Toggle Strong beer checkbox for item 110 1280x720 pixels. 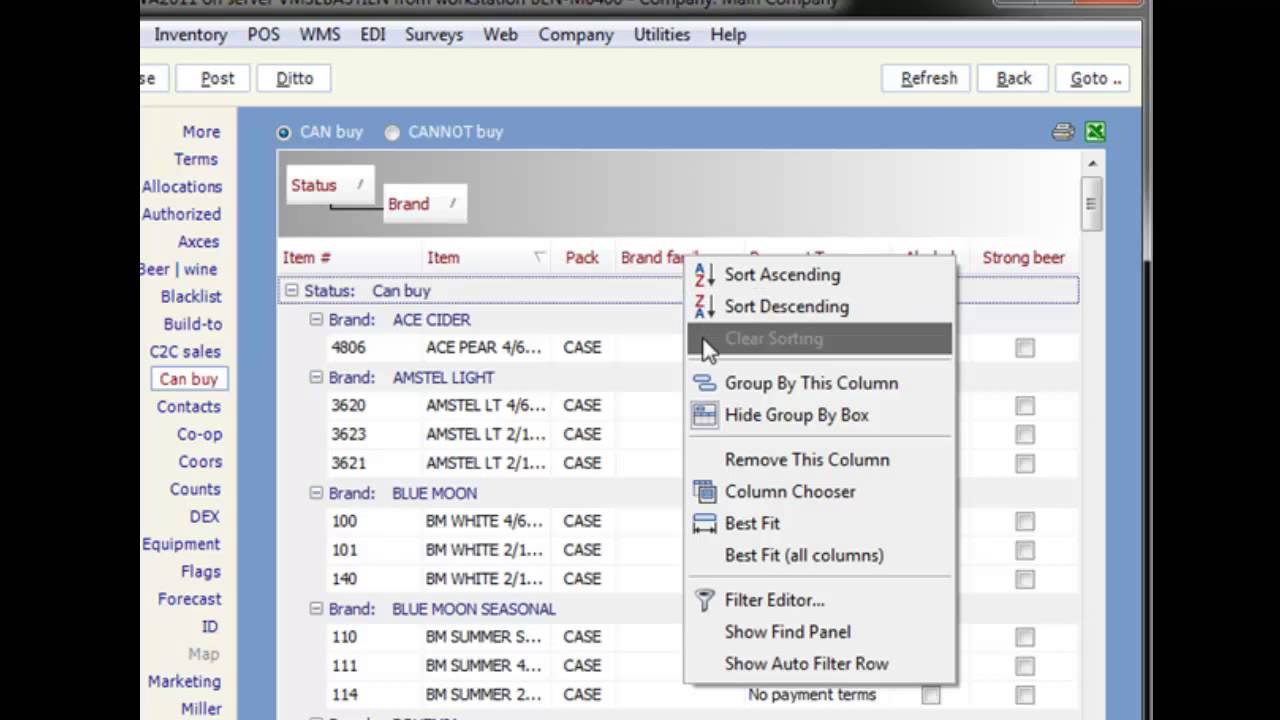click(1025, 637)
